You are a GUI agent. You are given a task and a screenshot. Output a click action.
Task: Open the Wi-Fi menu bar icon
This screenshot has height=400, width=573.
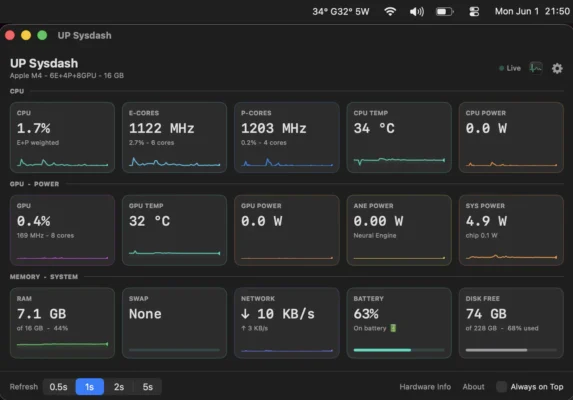tap(390, 12)
